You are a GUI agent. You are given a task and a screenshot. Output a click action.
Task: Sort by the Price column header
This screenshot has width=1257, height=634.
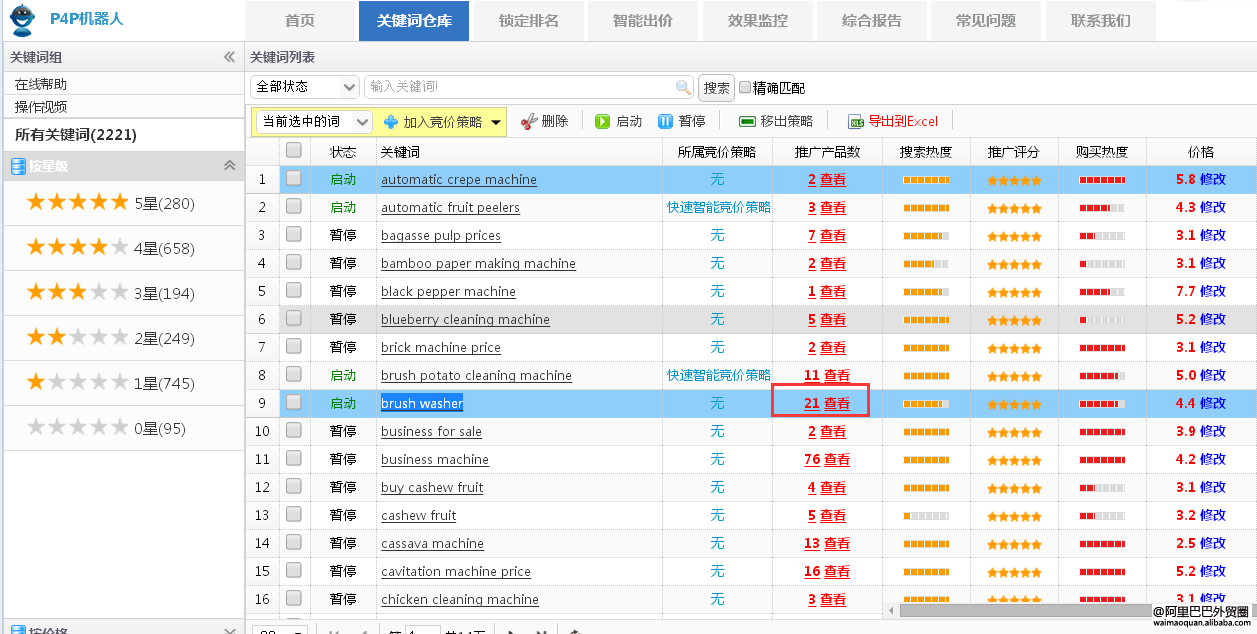[x=1201, y=152]
